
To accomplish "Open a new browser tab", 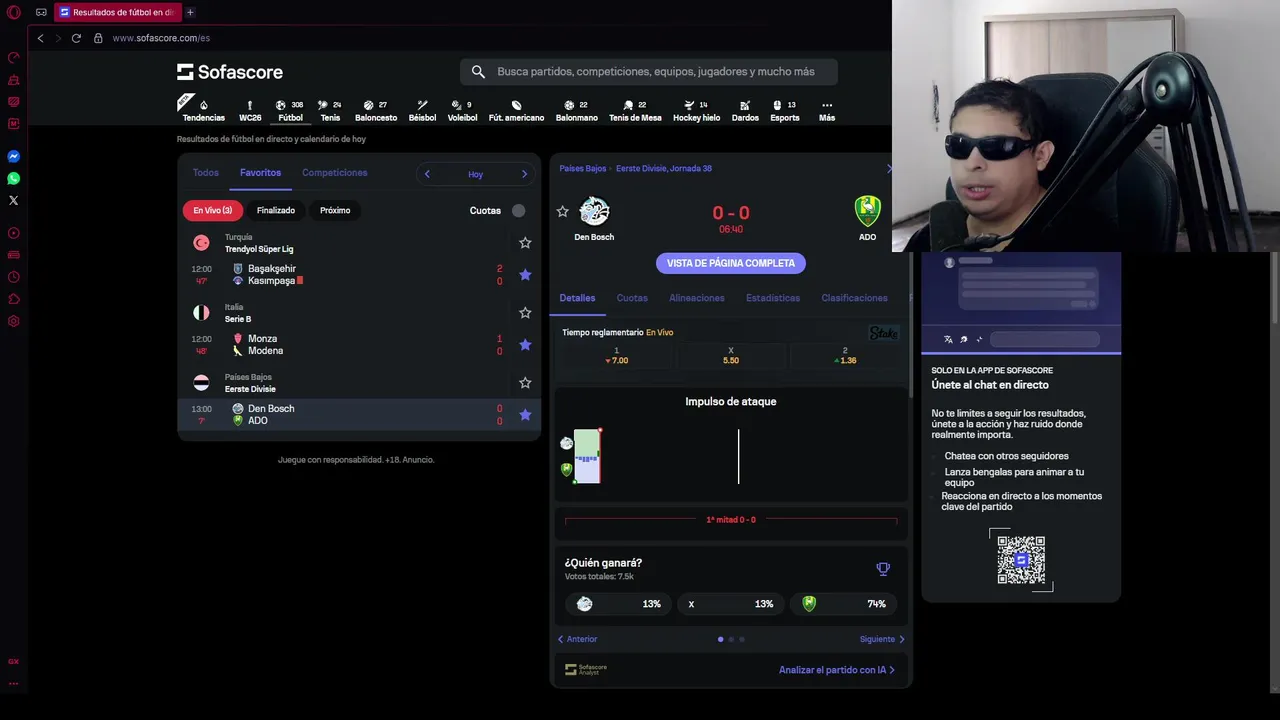I will [x=190, y=12].
